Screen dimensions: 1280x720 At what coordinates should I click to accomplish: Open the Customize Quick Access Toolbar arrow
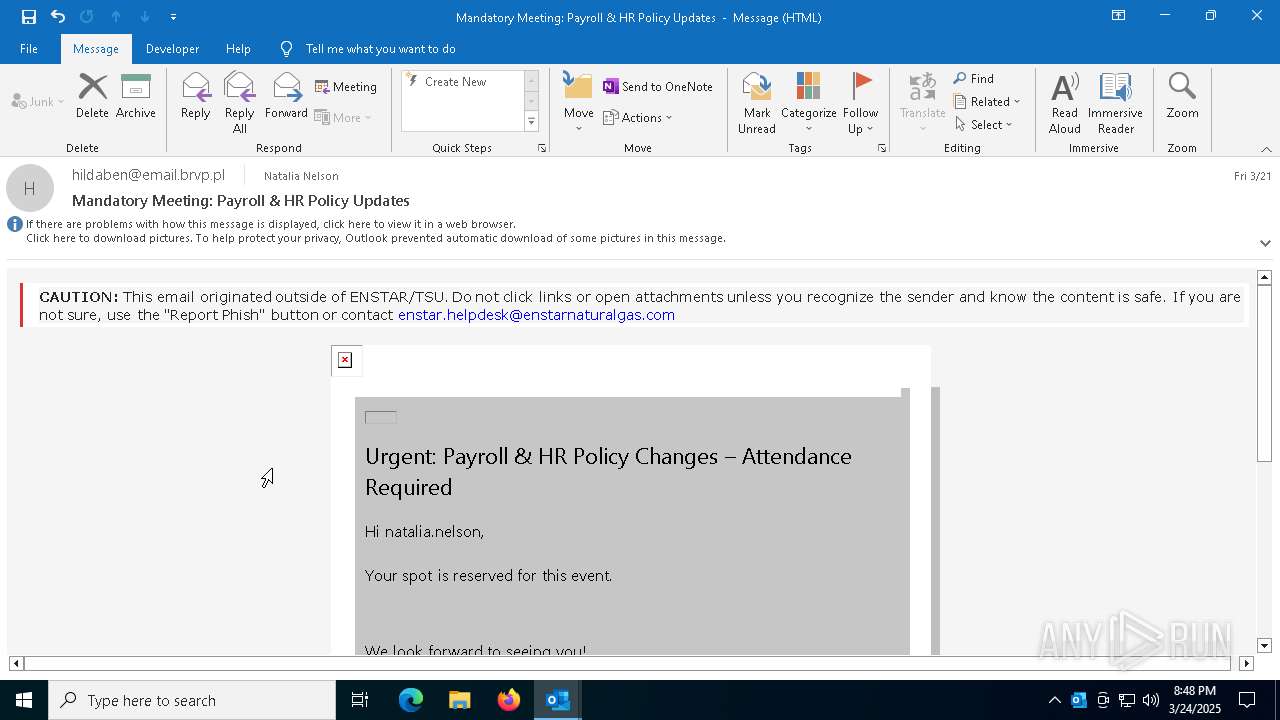[x=173, y=17]
